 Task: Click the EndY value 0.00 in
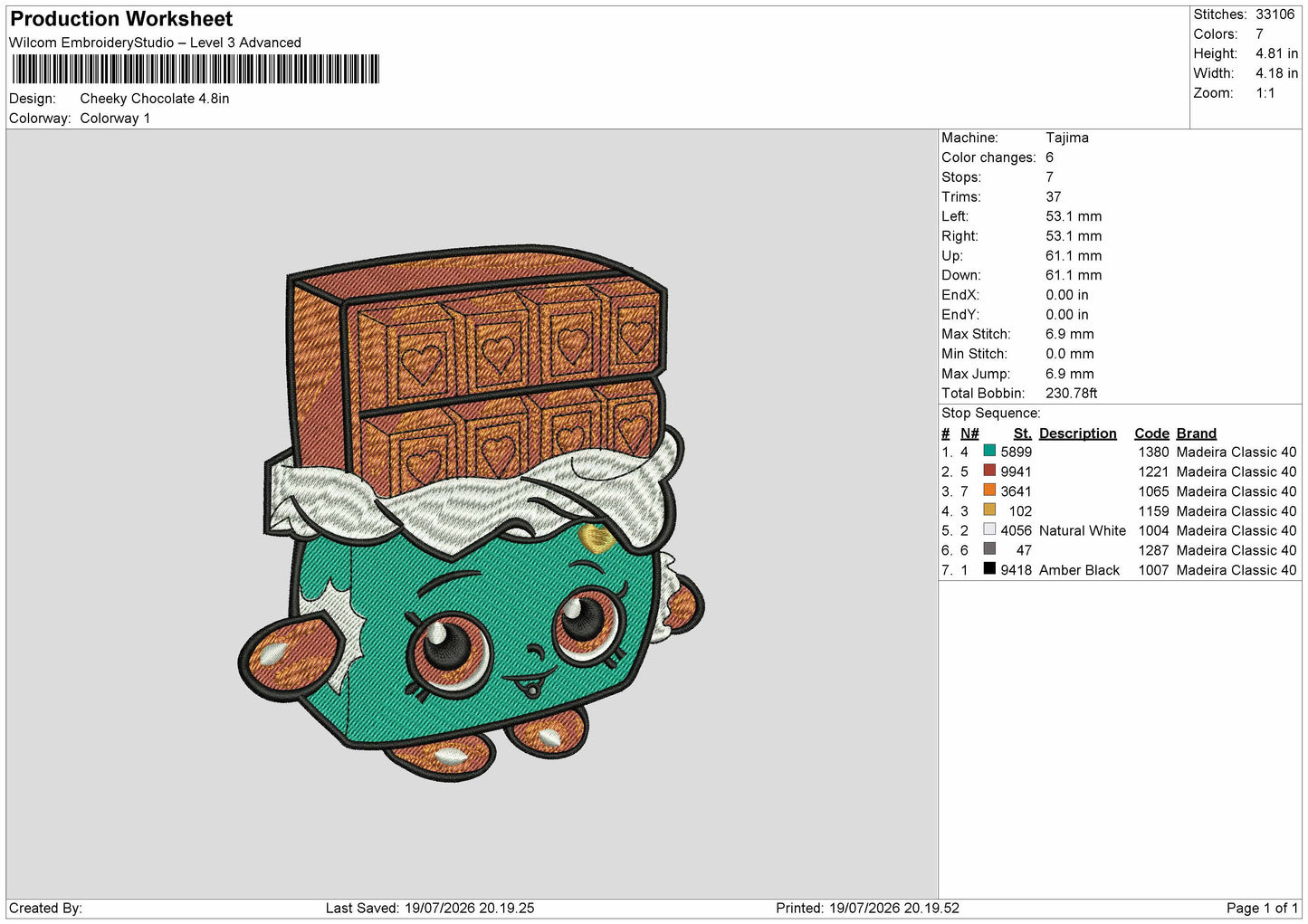(x=1067, y=315)
